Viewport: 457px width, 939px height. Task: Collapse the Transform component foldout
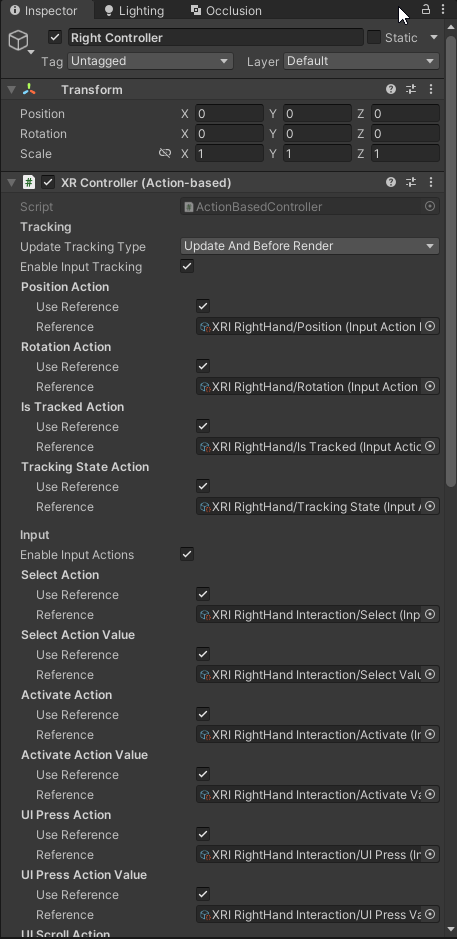pyautogui.click(x=11, y=90)
